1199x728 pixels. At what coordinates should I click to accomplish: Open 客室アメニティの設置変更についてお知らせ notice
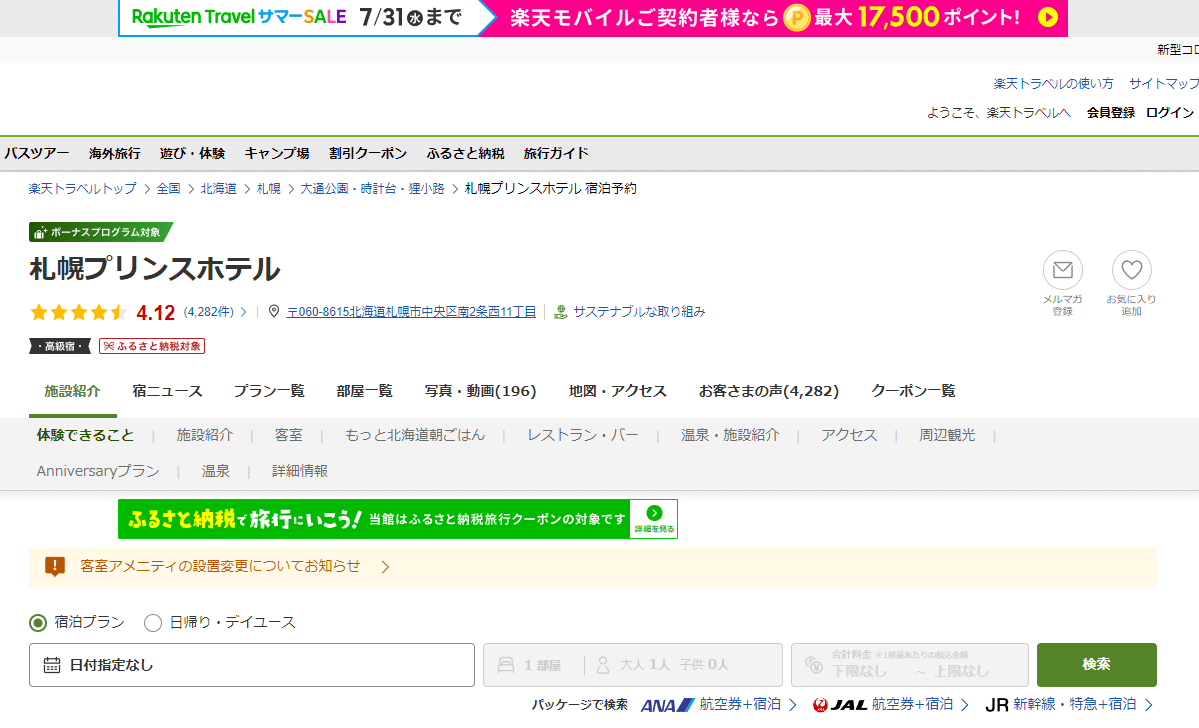click(x=220, y=566)
